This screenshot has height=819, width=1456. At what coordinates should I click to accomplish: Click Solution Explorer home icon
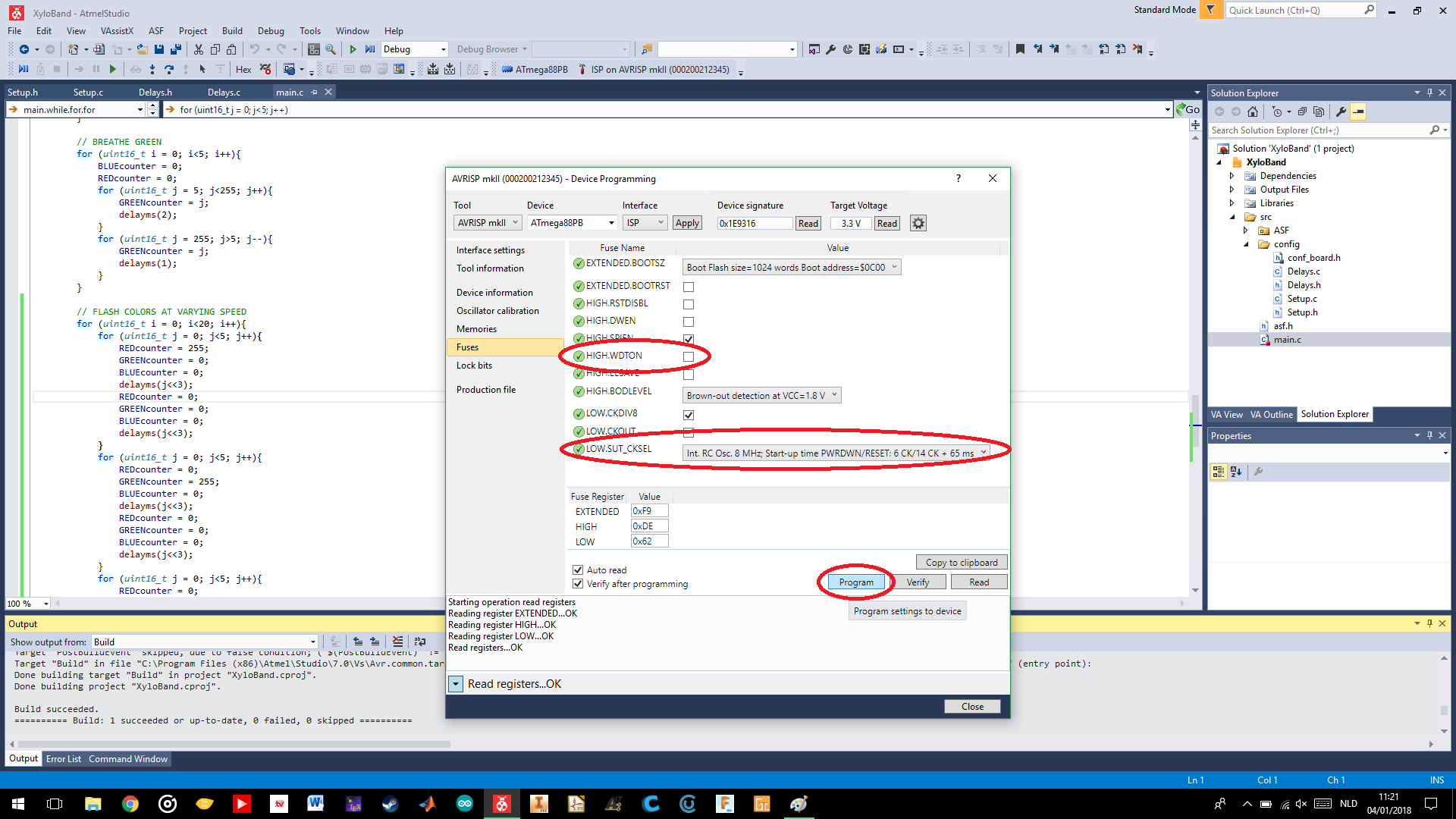coord(1253,111)
